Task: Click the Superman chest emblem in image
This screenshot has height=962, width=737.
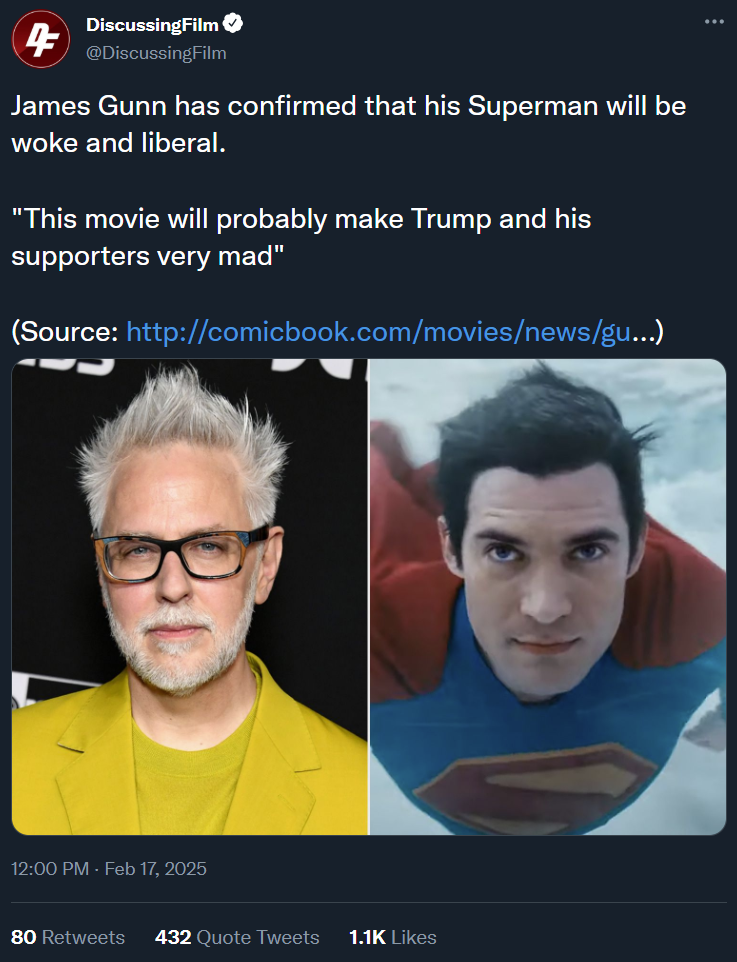Action: click(536, 785)
